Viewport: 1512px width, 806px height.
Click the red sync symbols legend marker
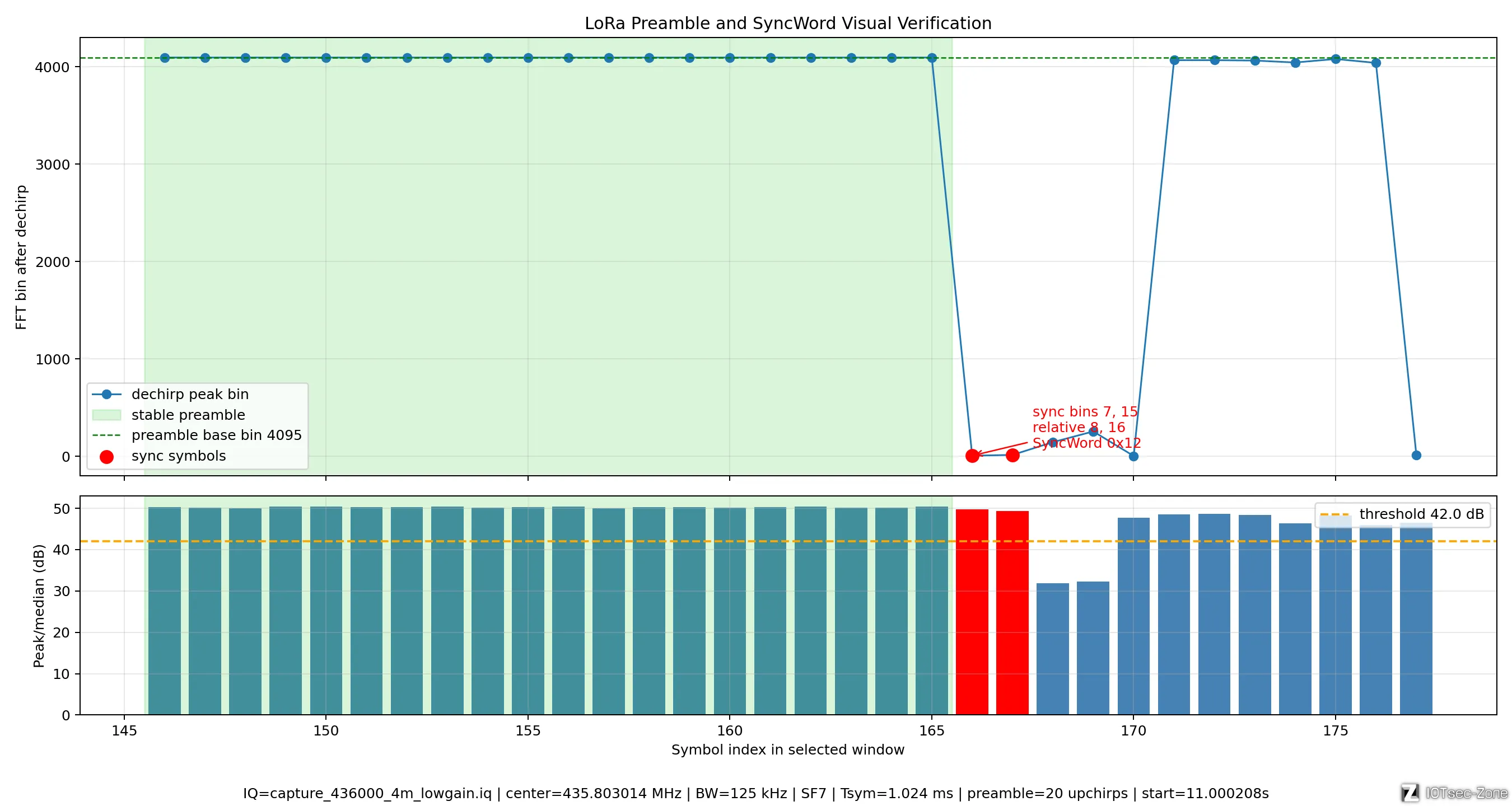(x=106, y=456)
